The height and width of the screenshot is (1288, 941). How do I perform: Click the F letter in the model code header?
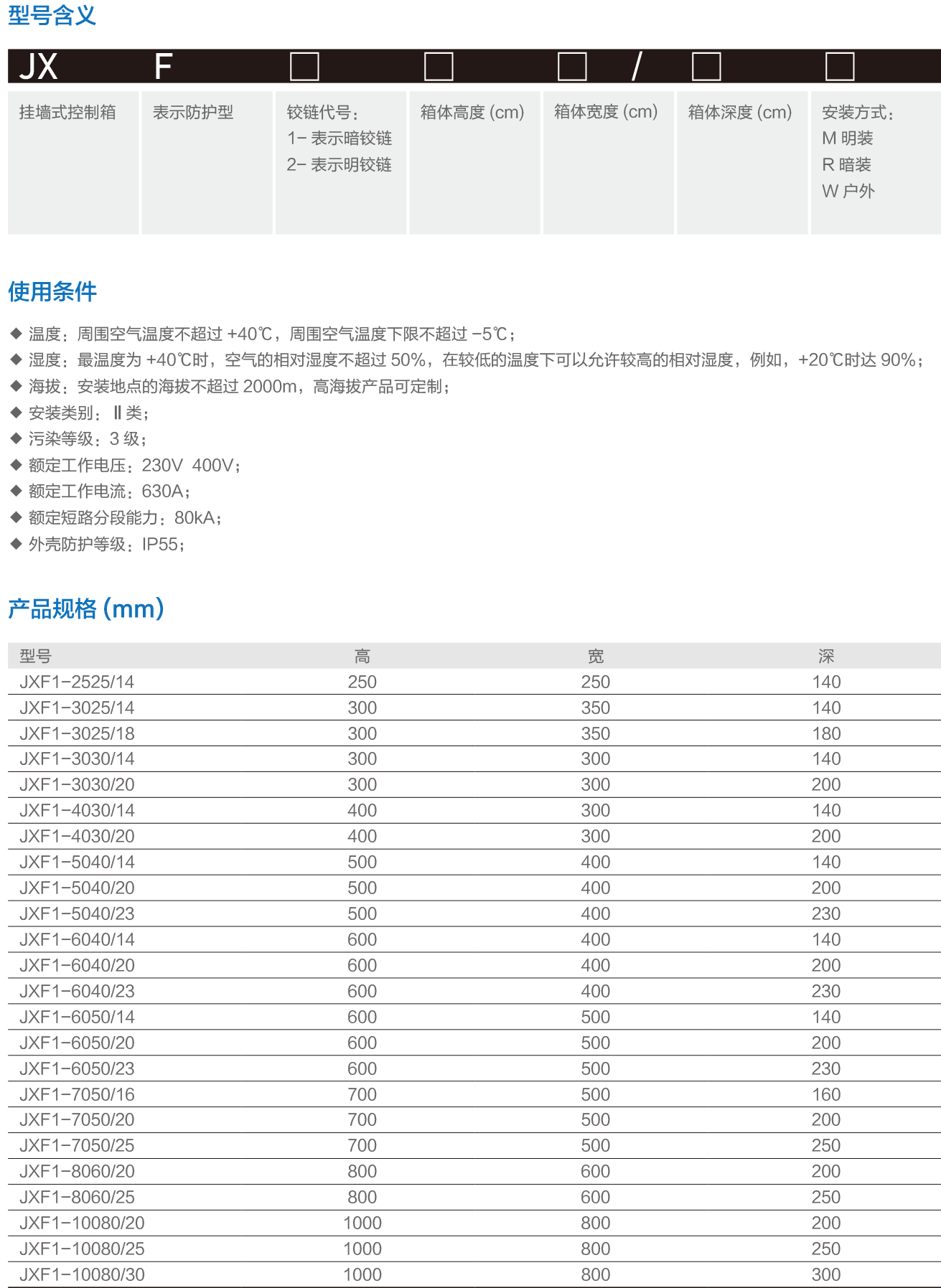tap(163, 67)
